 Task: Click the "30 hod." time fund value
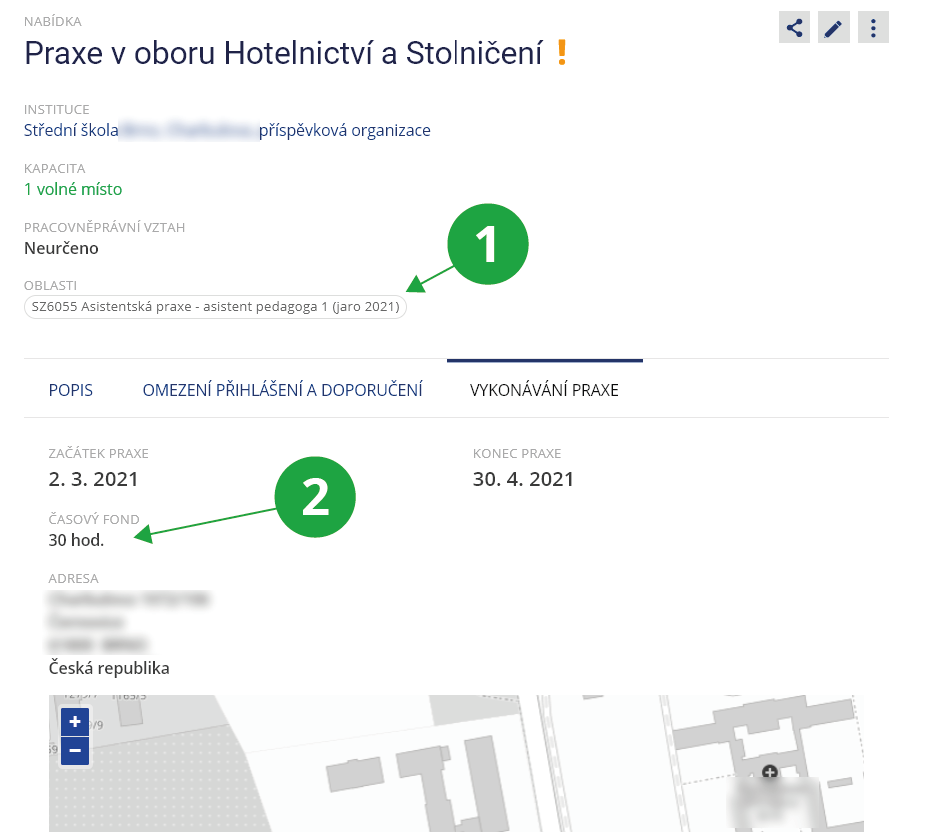coord(76,540)
